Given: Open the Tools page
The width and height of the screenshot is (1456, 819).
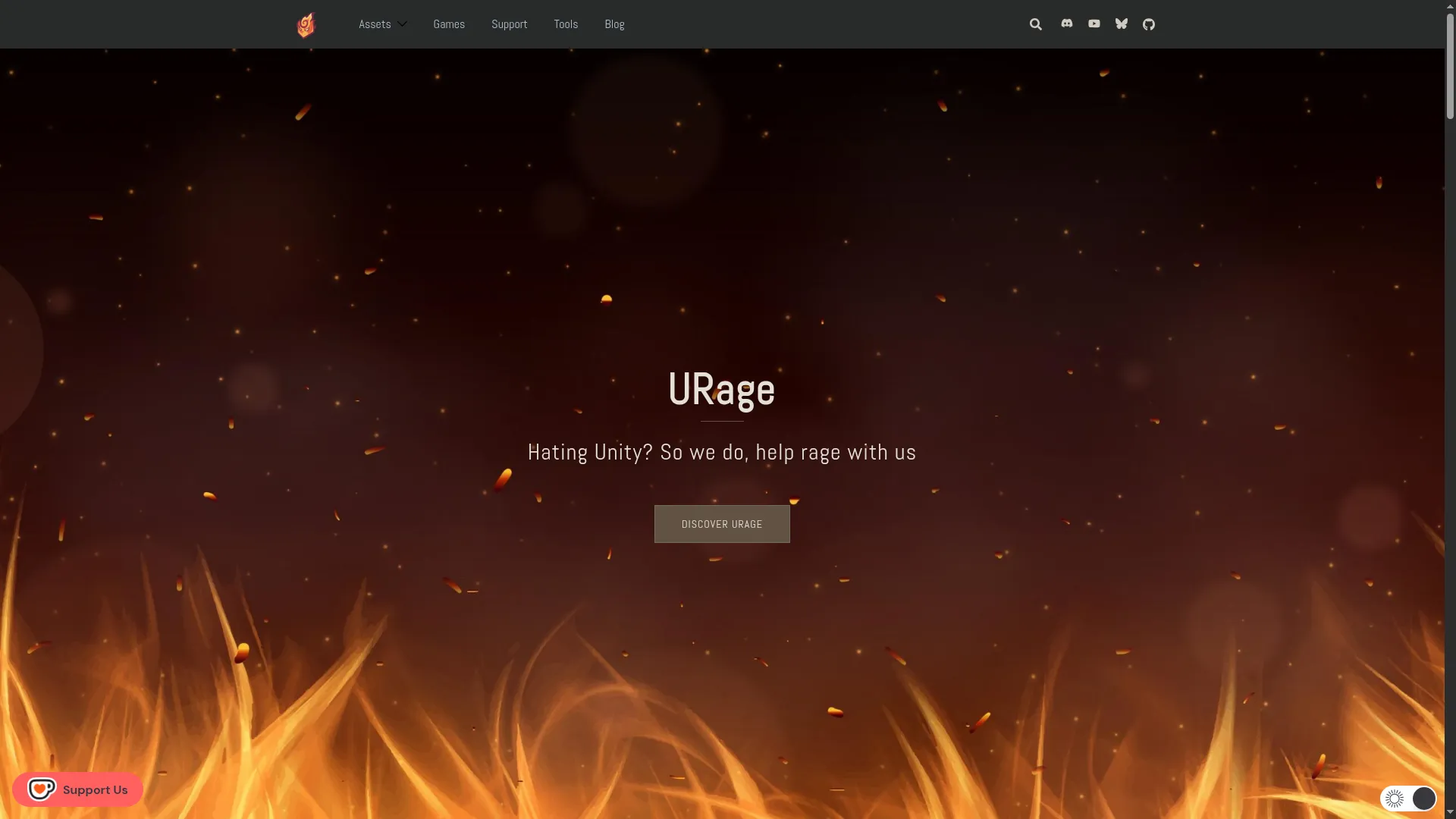Looking at the screenshot, I should [566, 24].
